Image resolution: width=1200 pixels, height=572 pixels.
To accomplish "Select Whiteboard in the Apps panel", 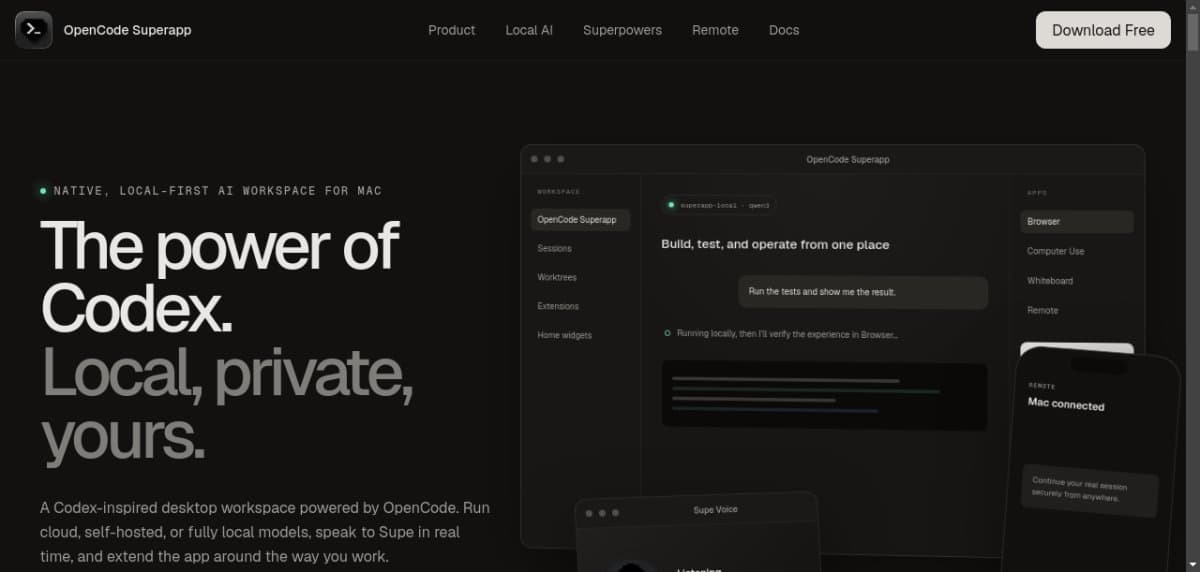I will point(1050,281).
